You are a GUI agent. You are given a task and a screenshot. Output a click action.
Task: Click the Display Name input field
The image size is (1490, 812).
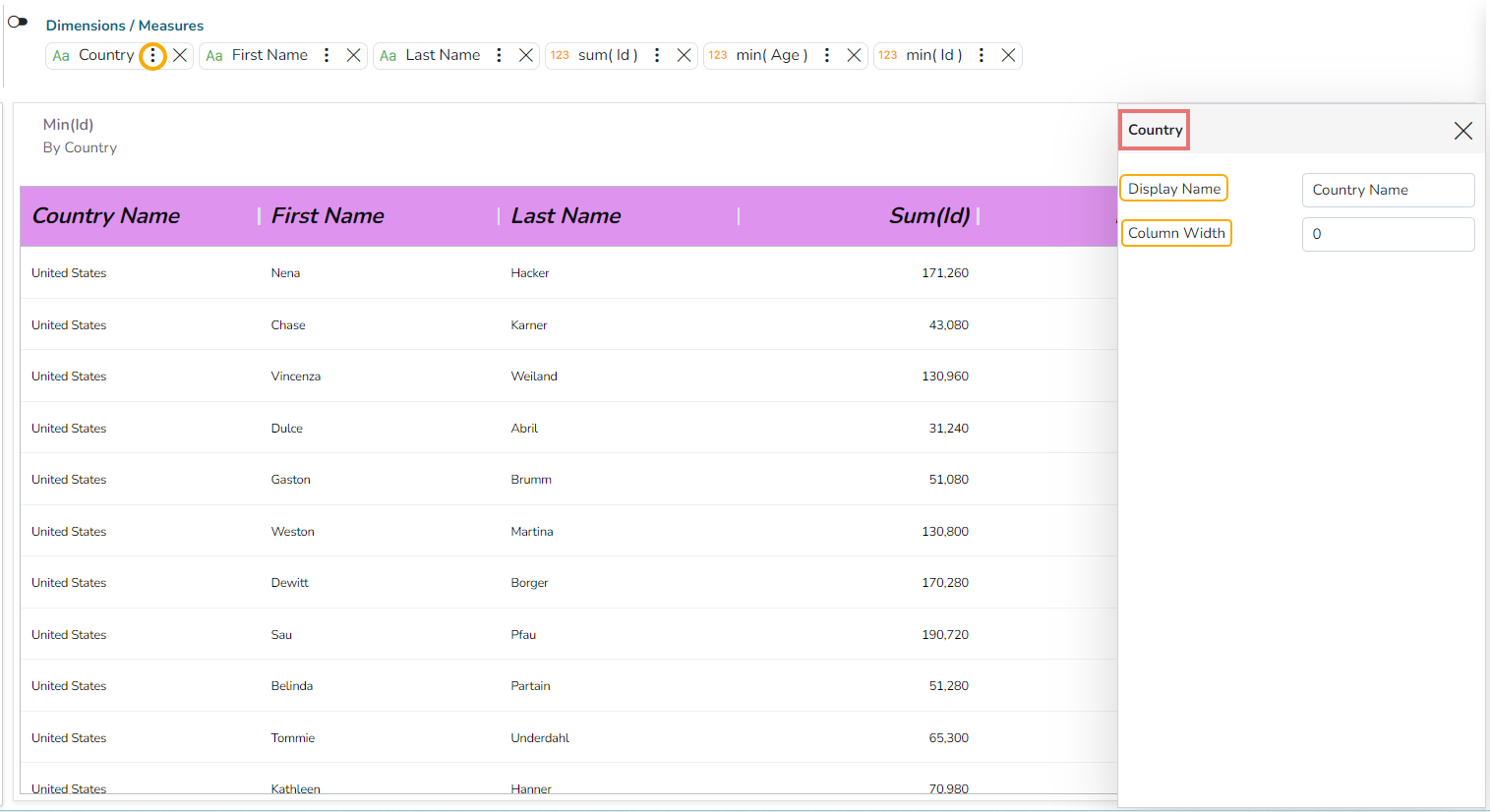1388,191
